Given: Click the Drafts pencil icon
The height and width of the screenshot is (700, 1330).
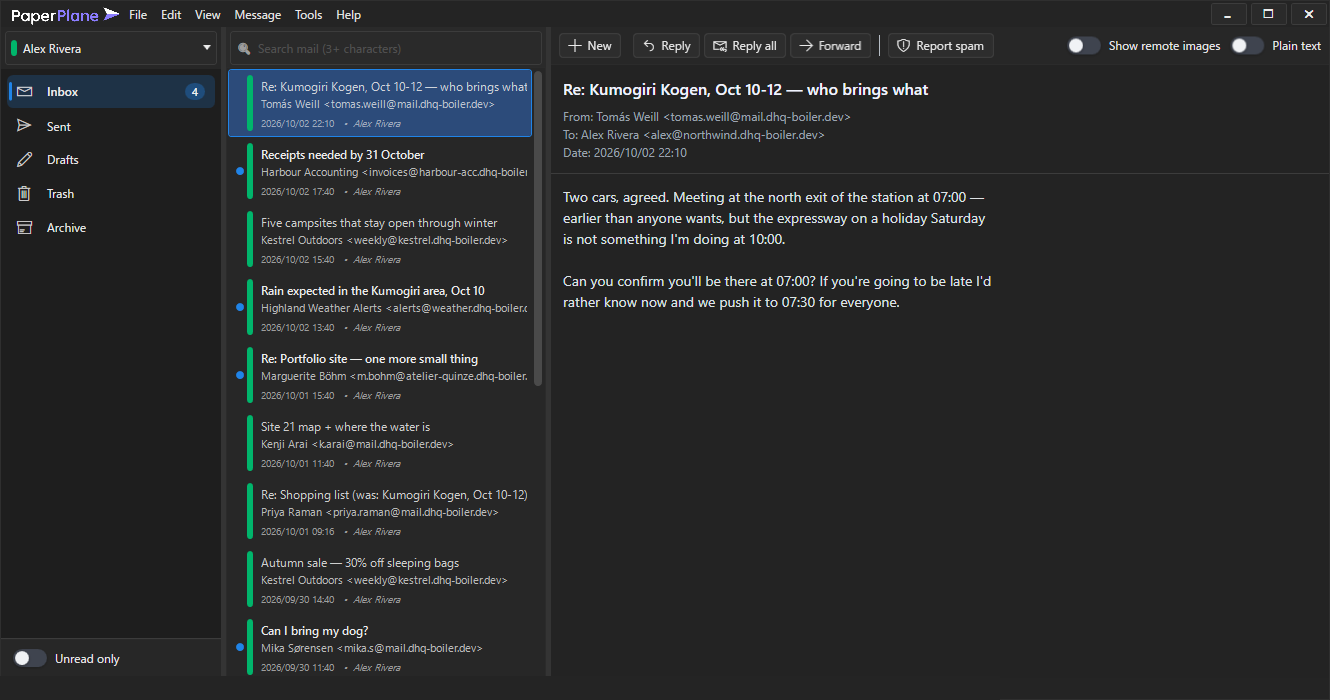Looking at the screenshot, I should point(25,160).
